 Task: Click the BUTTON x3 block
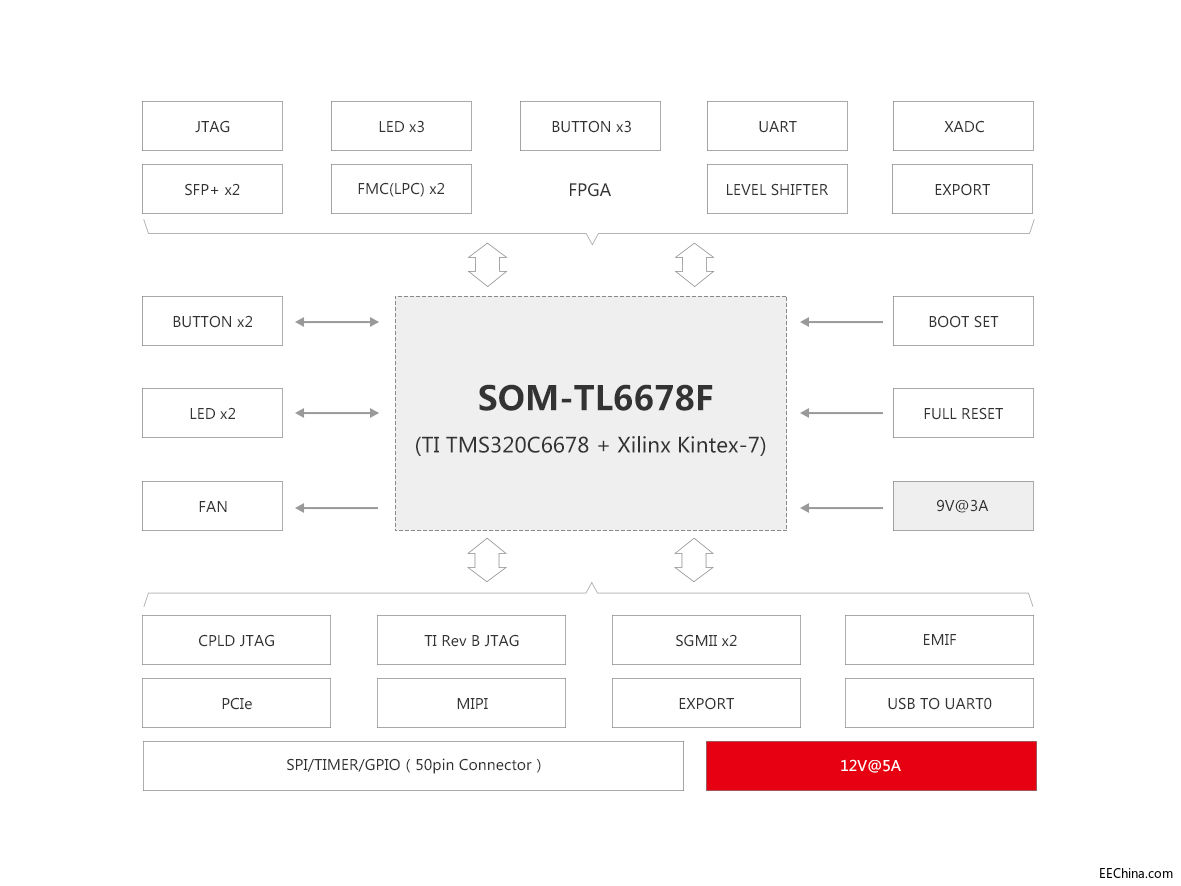[x=590, y=126]
